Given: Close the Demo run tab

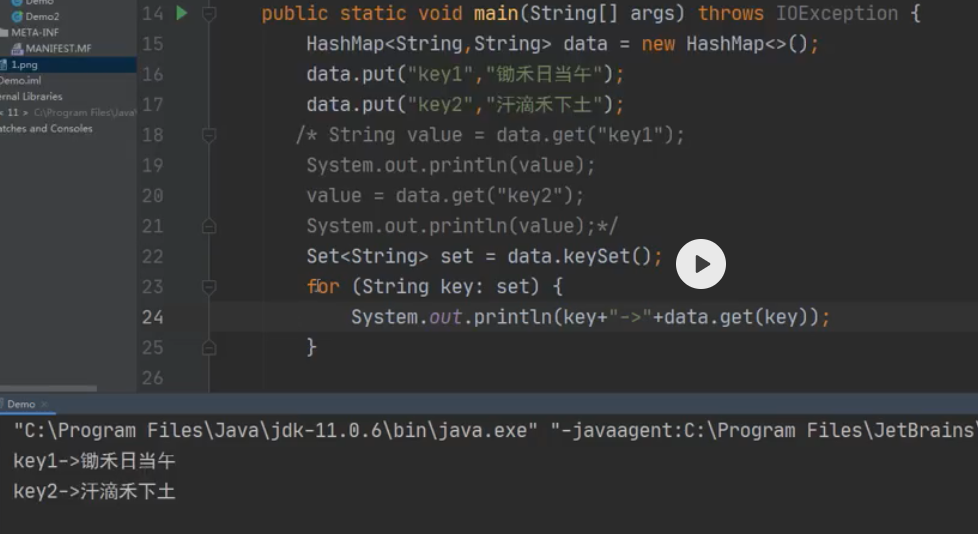Looking at the screenshot, I should pyautogui.click(x=44, y=404).
